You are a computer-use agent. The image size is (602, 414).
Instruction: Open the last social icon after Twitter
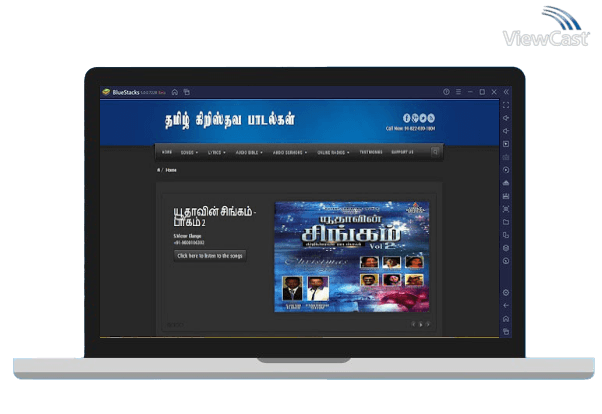431,118
